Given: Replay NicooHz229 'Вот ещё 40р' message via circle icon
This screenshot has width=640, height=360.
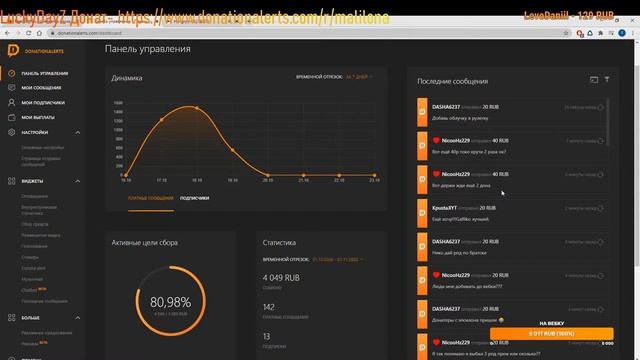Looking at the screenshot, I should [x=600, y=141].
